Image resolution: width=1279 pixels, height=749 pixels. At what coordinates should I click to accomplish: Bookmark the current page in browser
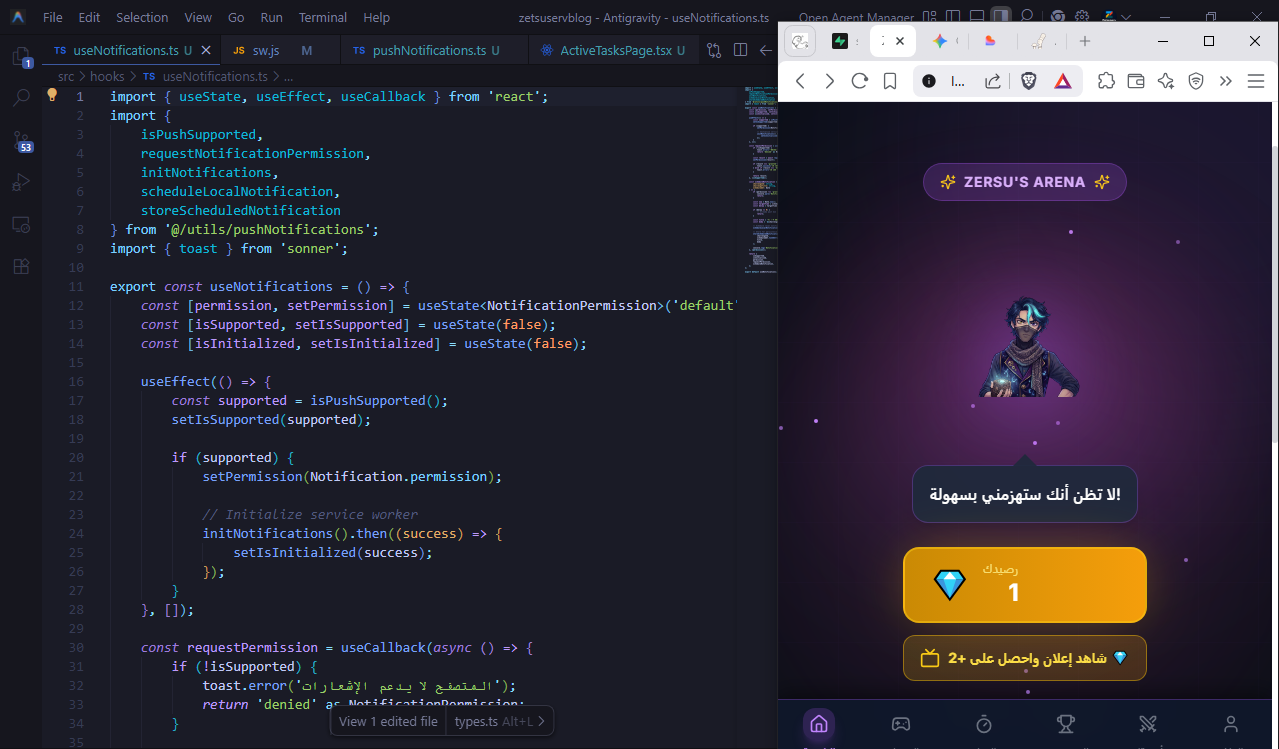(x=889, y=81)
